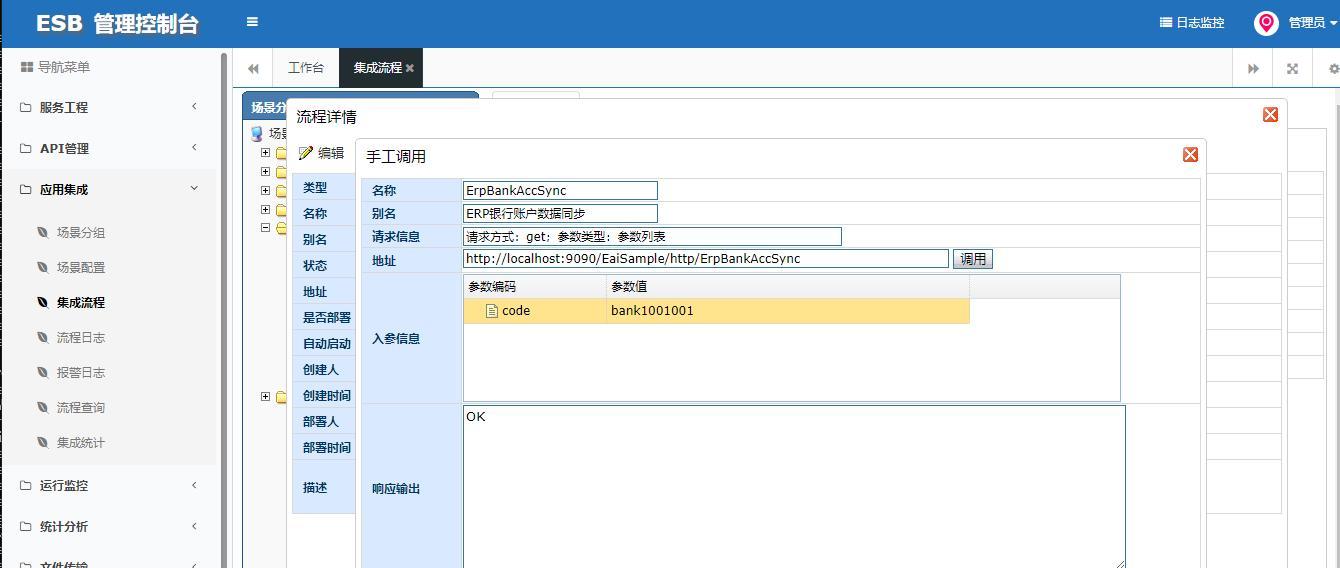Viewport: 1340px width, 568px height.
Task: Expand the API管理 menu
Action: [x=109, y=148]
